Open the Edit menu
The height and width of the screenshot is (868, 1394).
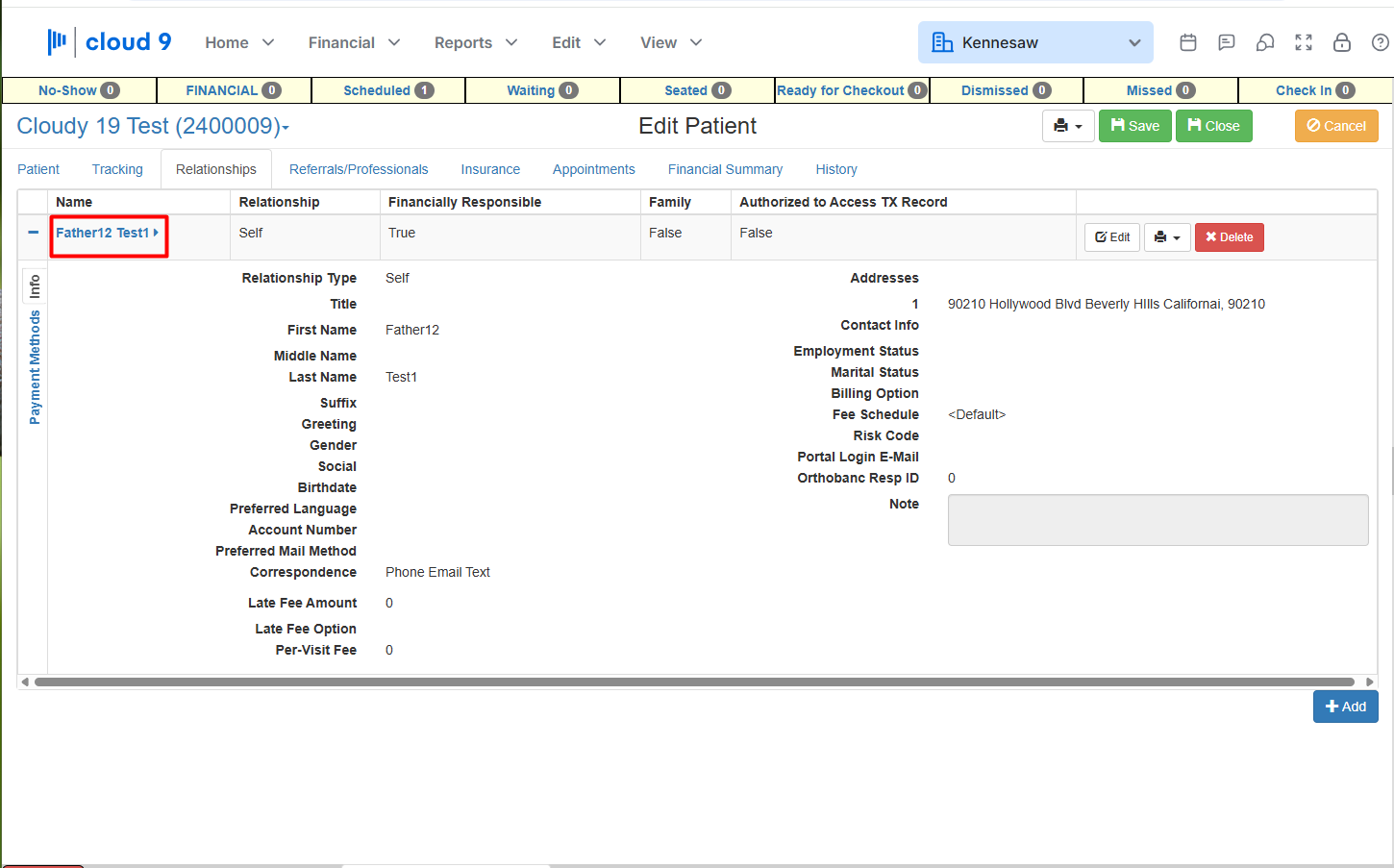click(x=579, y=42)
